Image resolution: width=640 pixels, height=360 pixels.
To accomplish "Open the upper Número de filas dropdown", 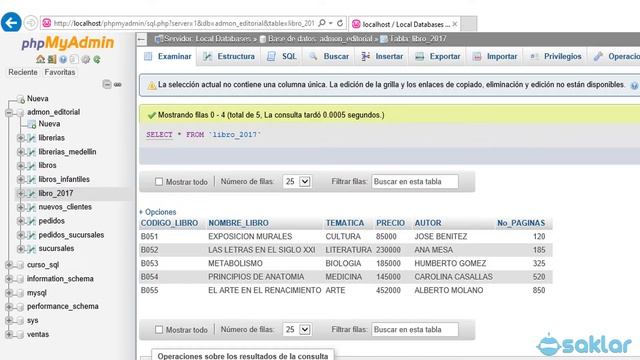I will pyautogui.click(x=297, y=182).
